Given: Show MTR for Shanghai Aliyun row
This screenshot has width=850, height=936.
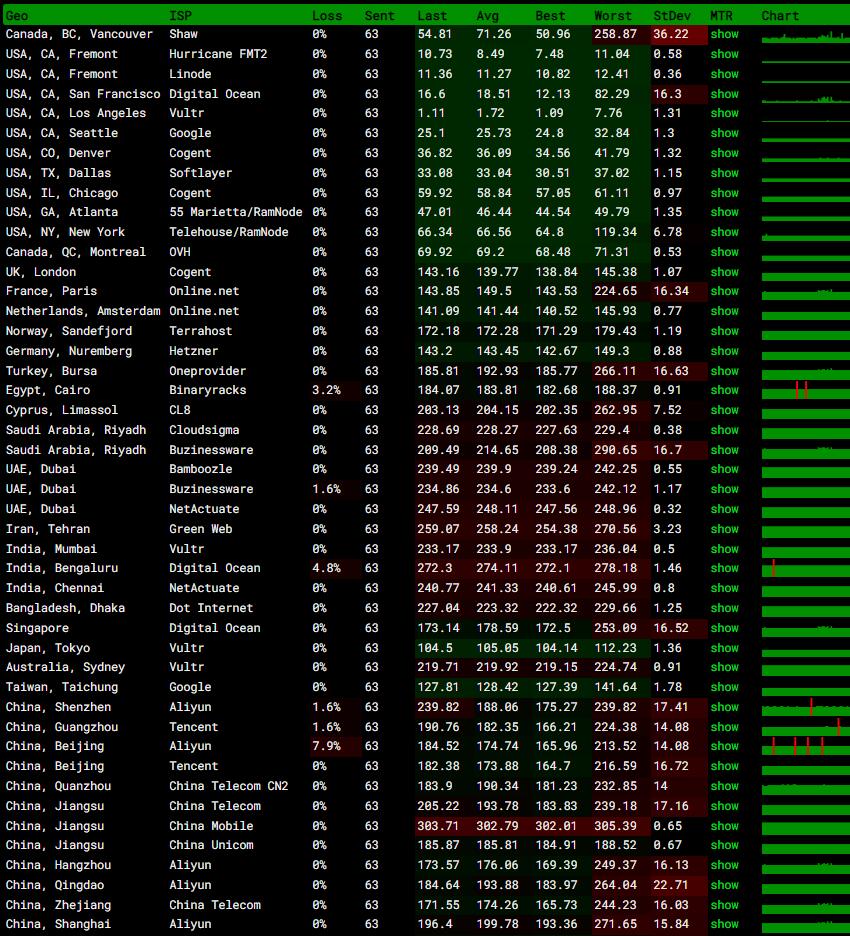Looking at the screenshot, I should 724,924.
